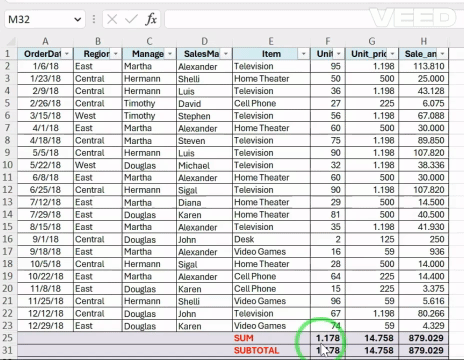Open the Units column filter arrow
The image size is (464, 360).
click(x=338, y=54)
